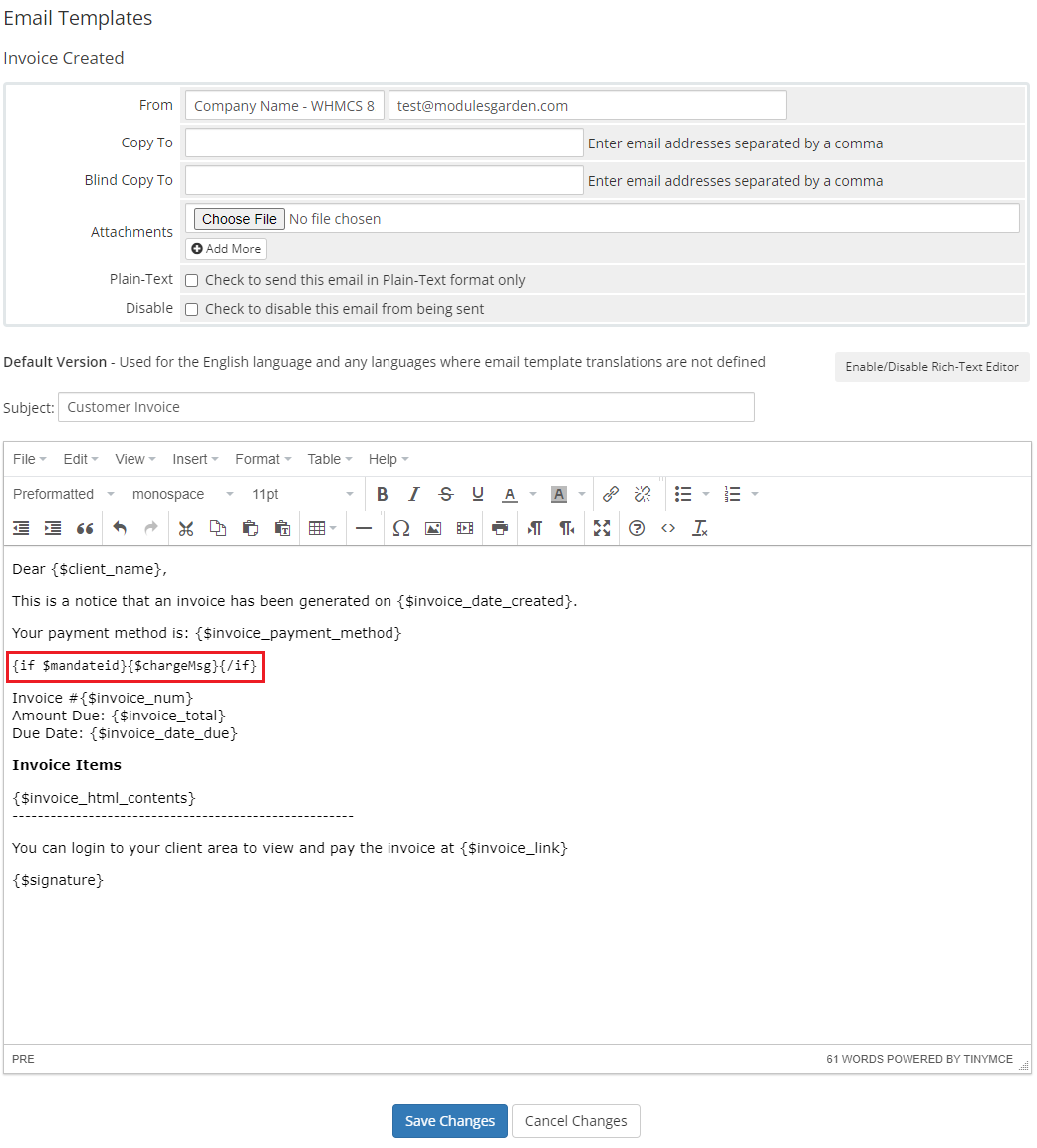This screenshot has height=1148, width=1037.
Task: Redo the last undone edit
Action: click(151, 528)
